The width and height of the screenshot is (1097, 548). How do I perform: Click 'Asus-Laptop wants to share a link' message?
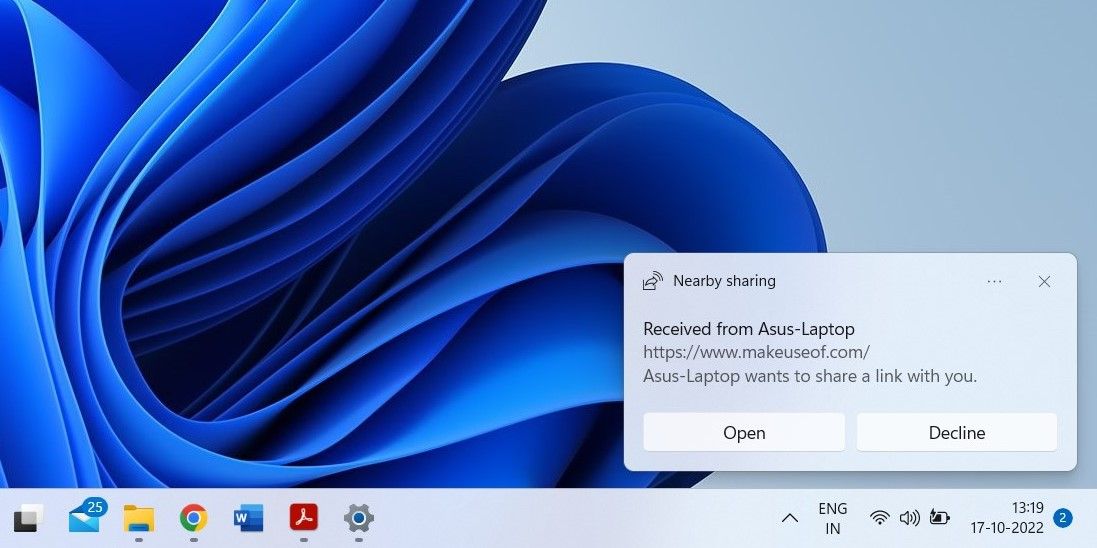(x=809, y=377)
